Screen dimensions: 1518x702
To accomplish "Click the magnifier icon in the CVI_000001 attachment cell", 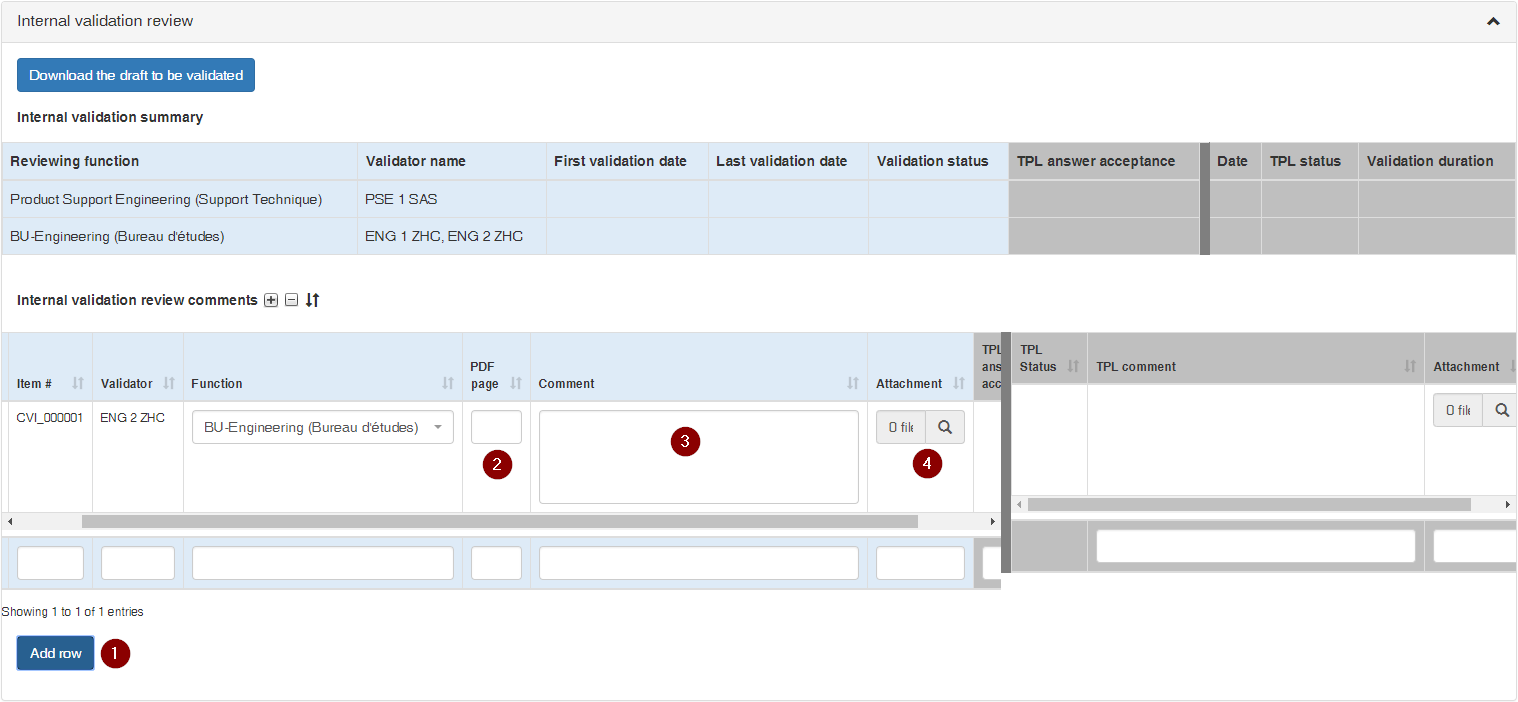I will coord(945,427).
